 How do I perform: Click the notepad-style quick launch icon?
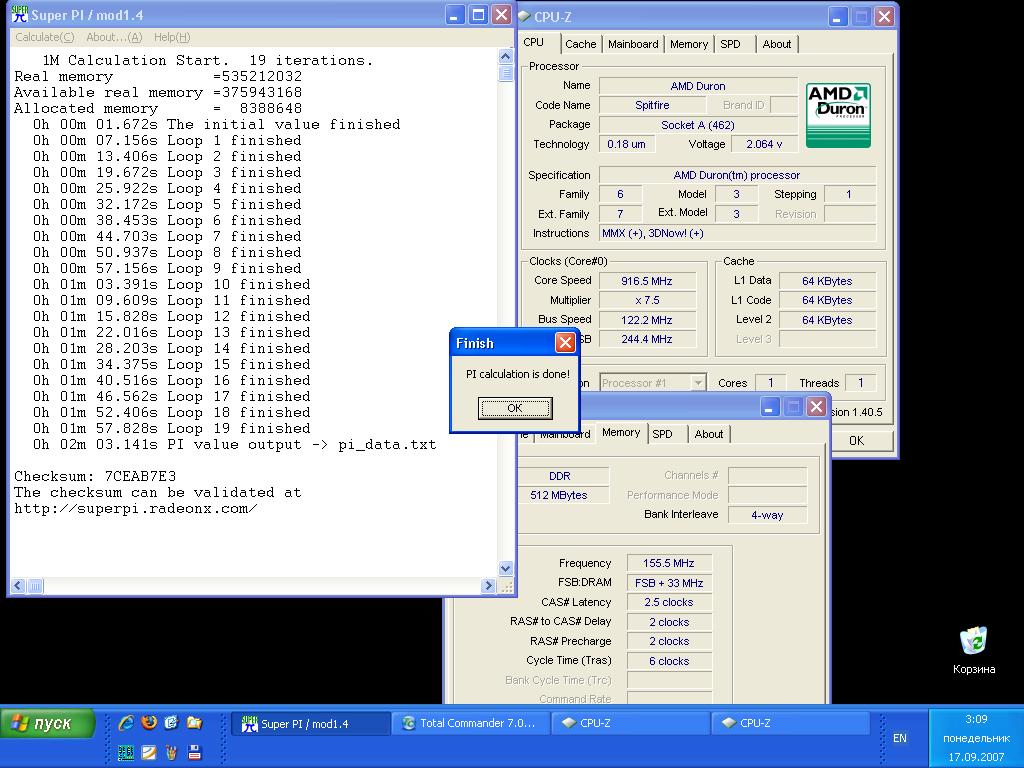149,752
